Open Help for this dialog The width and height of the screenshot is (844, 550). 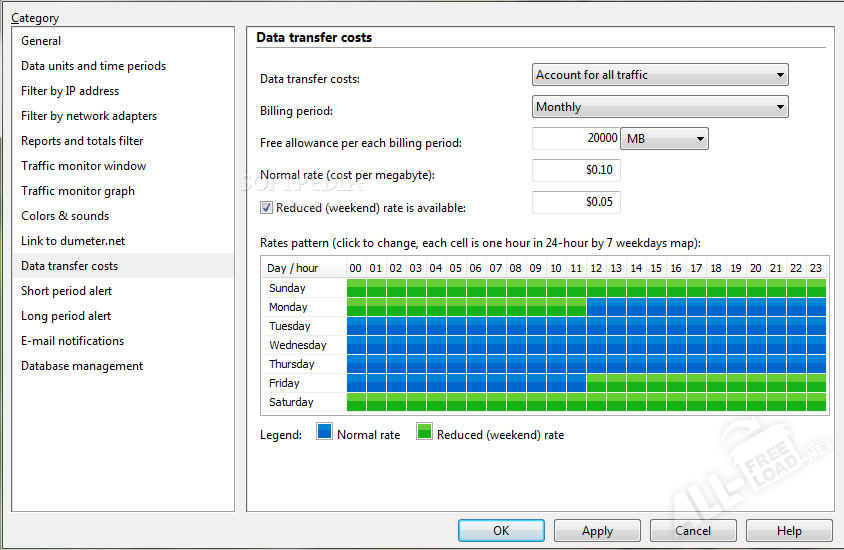pos(789,531)
